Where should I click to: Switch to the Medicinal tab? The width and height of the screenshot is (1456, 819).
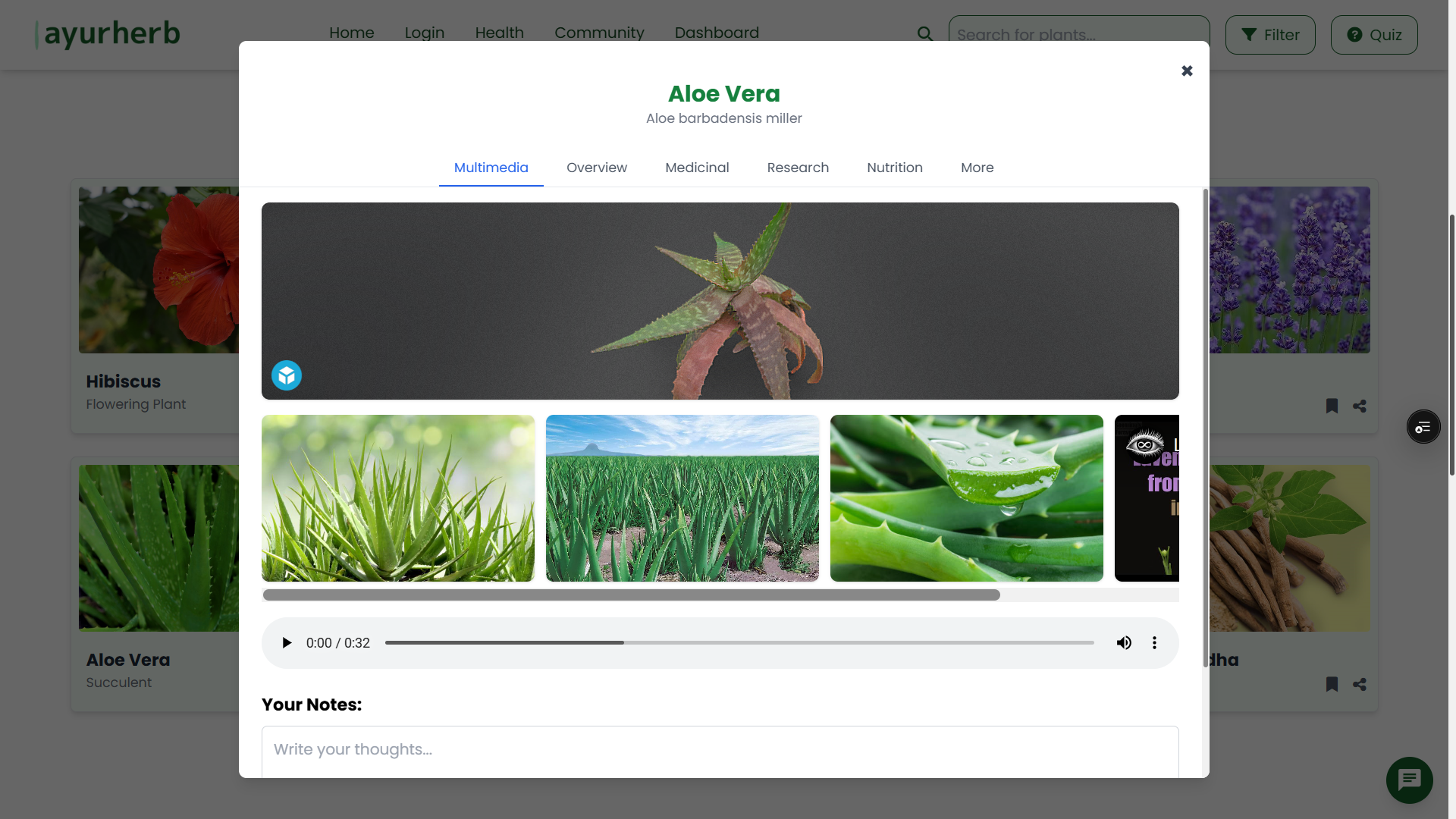pyautogui.click(x=697, y=168)
